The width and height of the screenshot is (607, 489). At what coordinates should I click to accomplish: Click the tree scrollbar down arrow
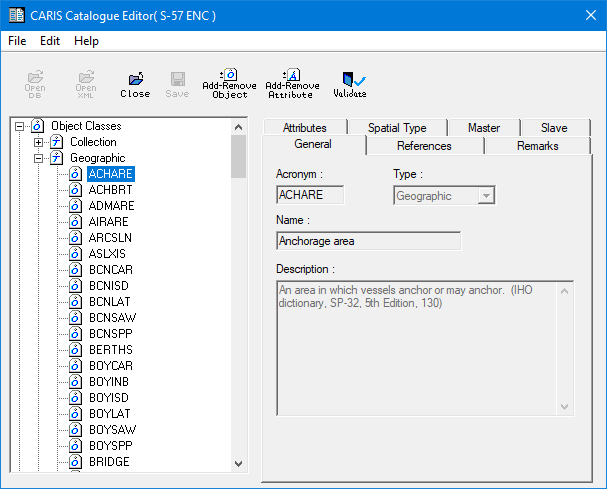click(238, 464)
